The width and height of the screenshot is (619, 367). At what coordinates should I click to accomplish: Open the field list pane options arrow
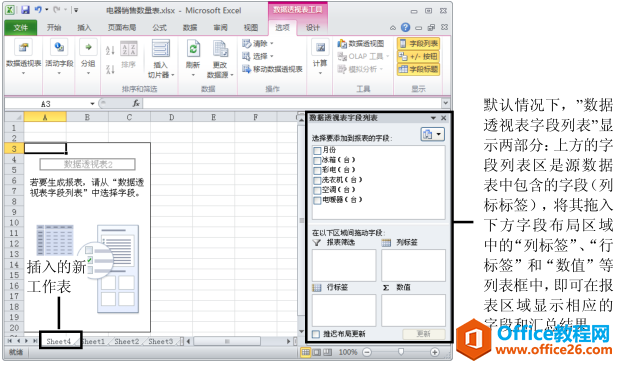pos(433,118)
